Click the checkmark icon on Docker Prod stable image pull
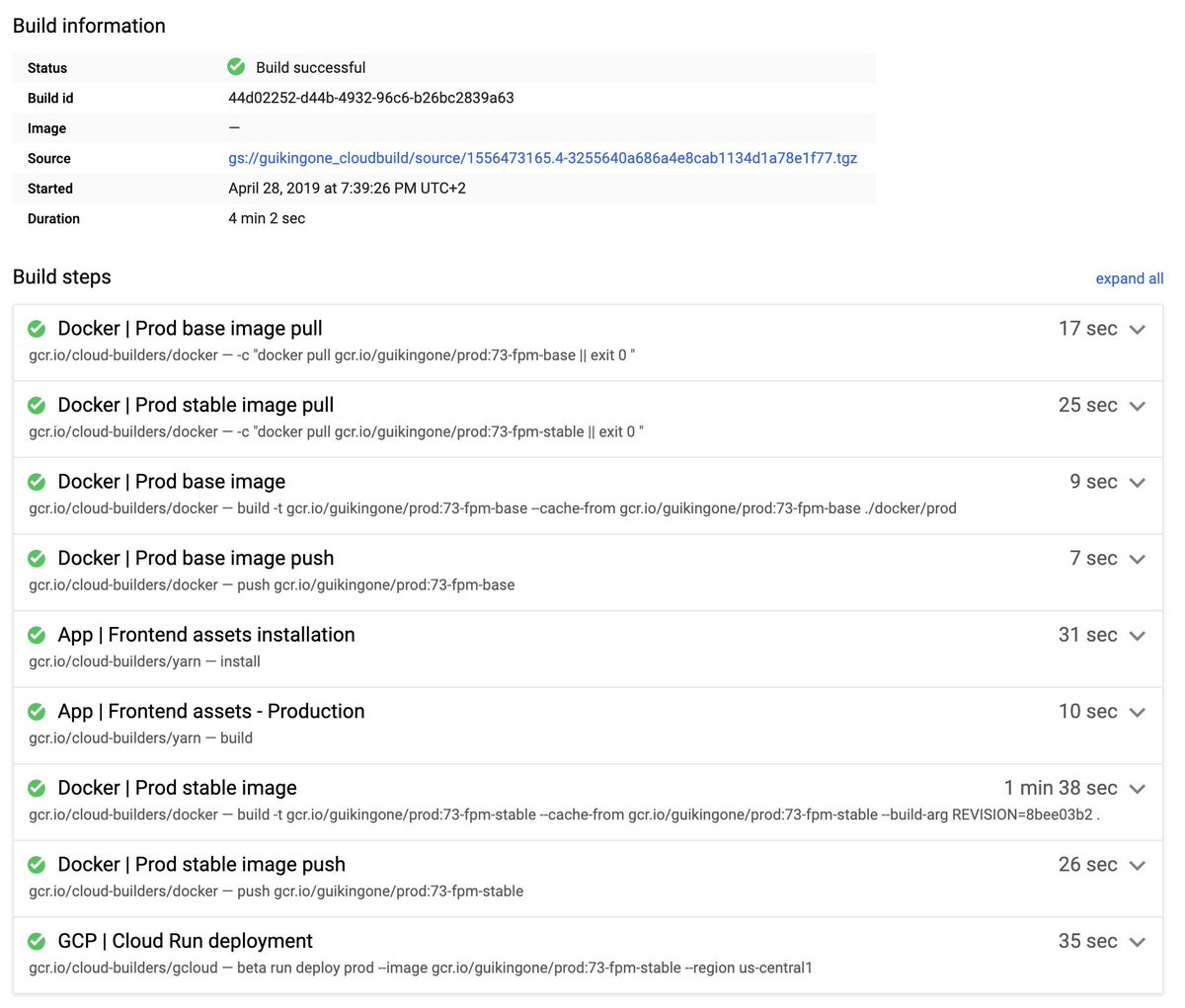Viewport: 1185px width, 1008px height. tap(37, 405)
